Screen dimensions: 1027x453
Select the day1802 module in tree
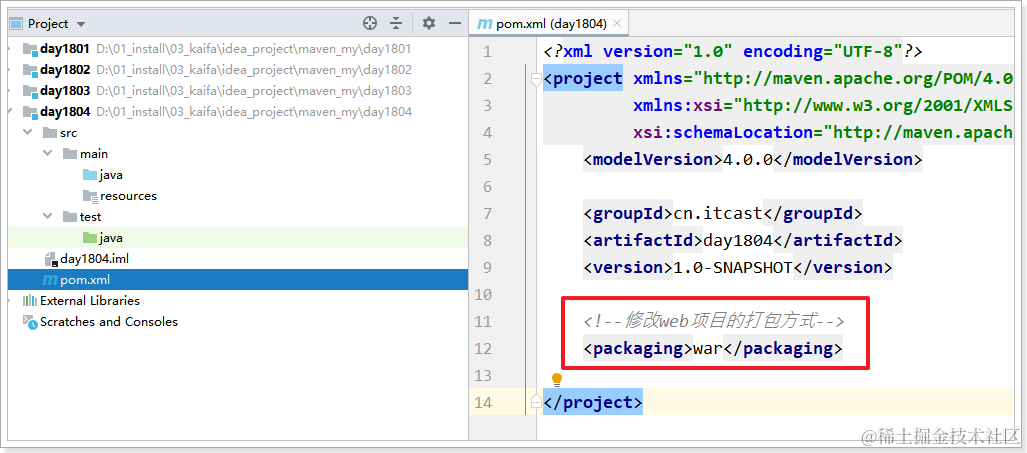coord(64,69)
